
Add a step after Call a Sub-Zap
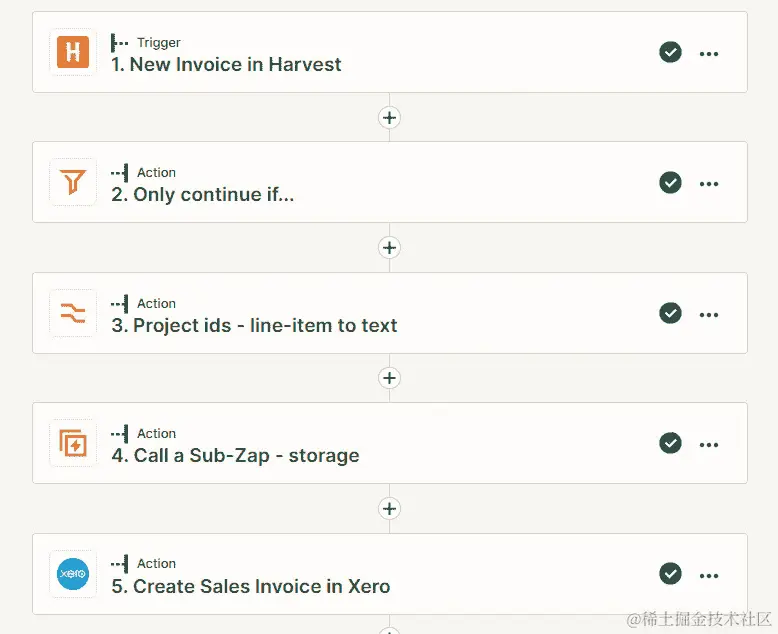pyautogui.click(x=389, y=508)
